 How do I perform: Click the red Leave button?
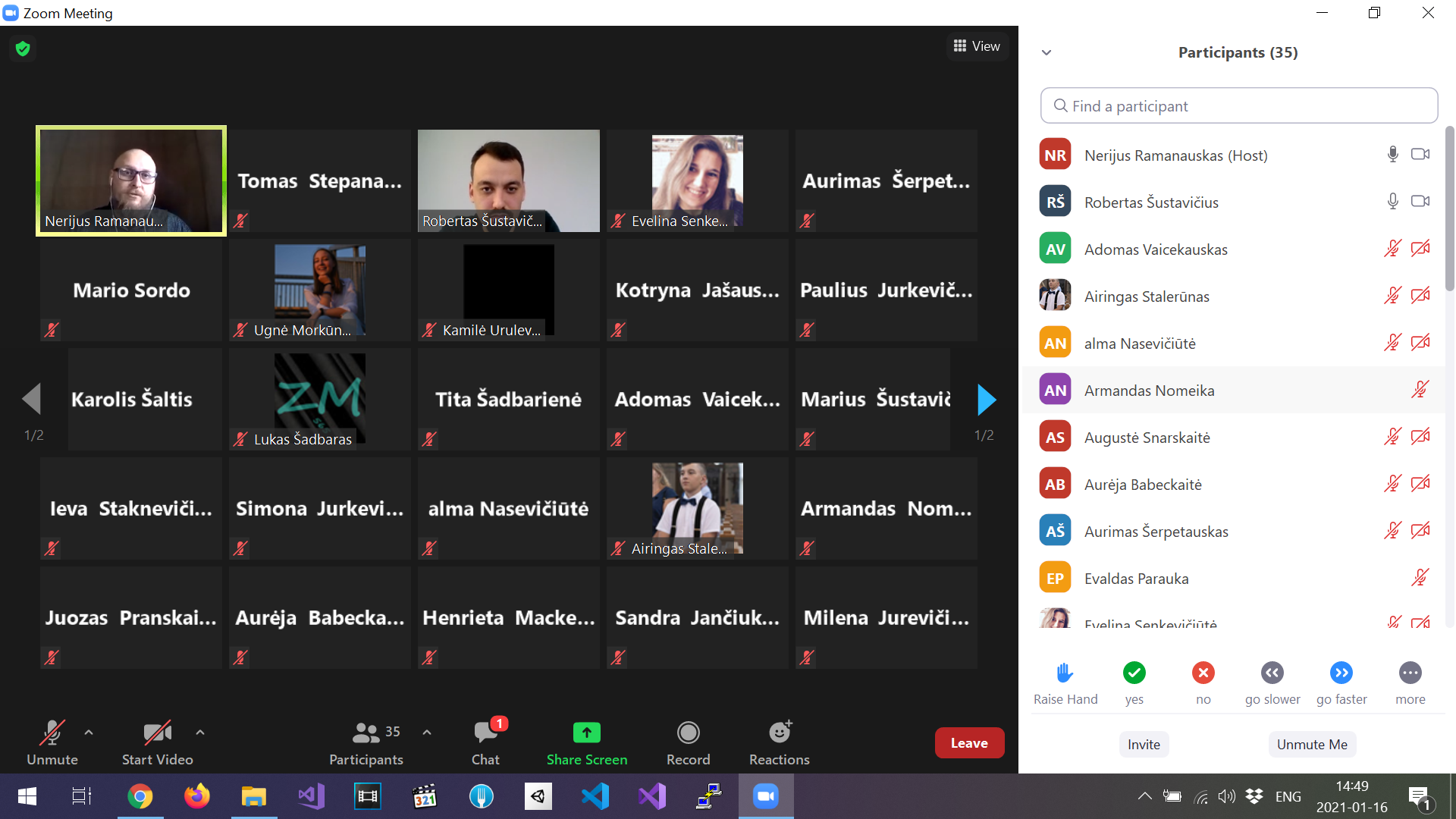969,743
